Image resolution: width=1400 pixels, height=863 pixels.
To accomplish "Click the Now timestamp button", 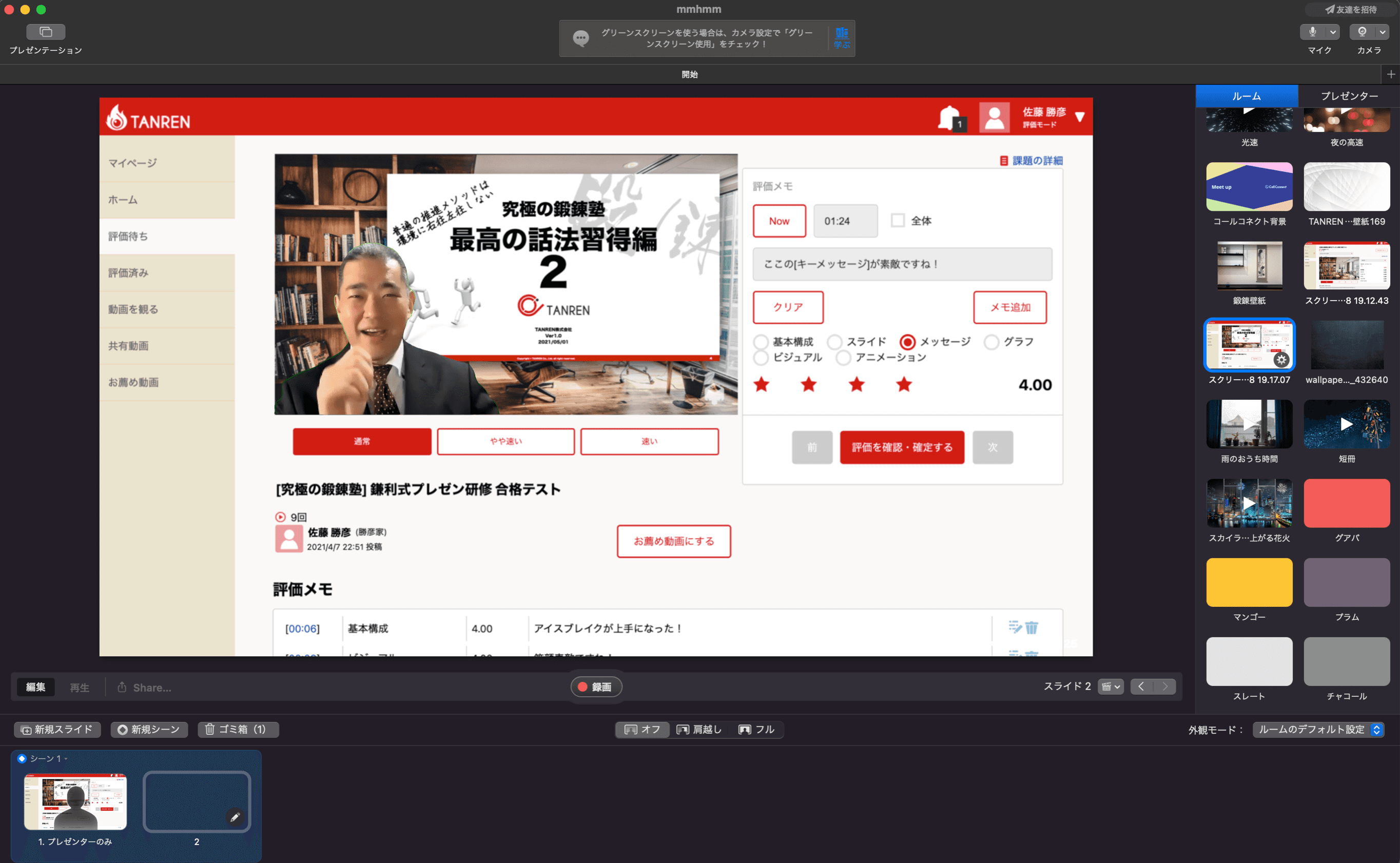I will 779,221.
